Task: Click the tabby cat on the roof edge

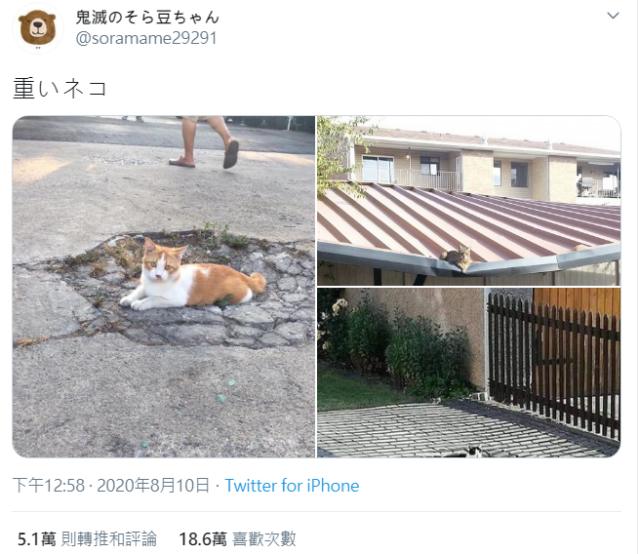Action: click(457, 257)
